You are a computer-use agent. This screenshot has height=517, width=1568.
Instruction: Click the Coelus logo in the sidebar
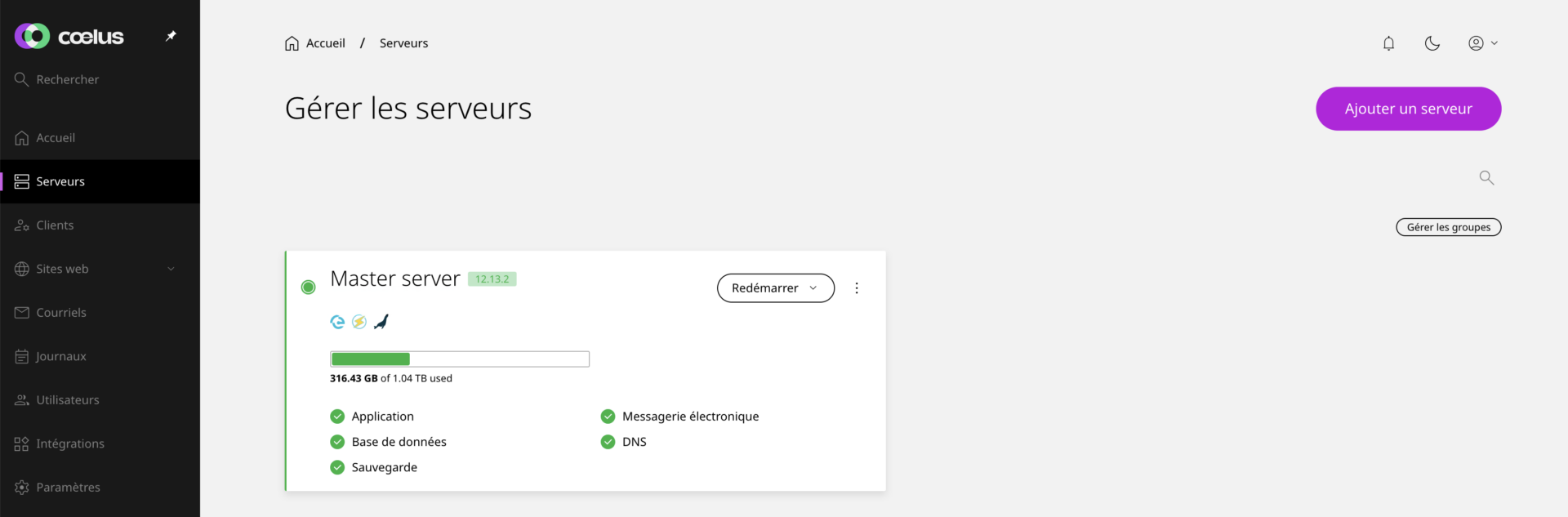(69, 35)
